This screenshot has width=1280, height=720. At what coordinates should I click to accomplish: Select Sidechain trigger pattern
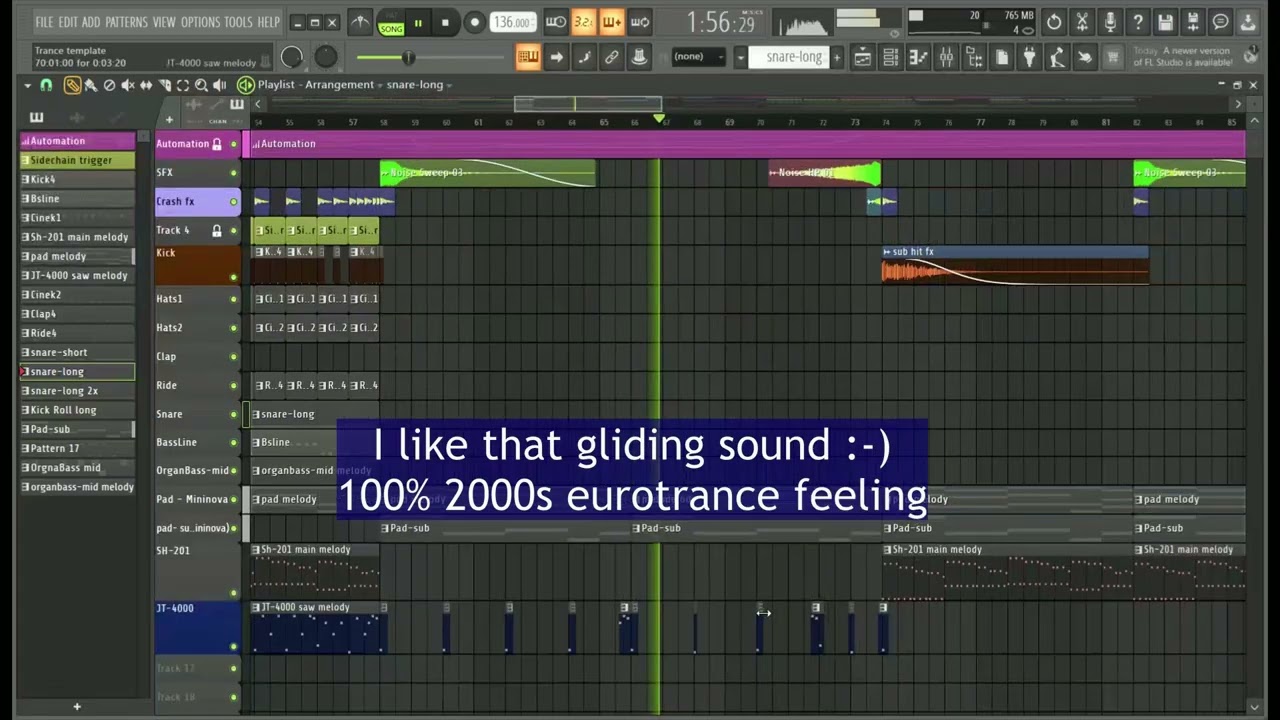point(77,160)
